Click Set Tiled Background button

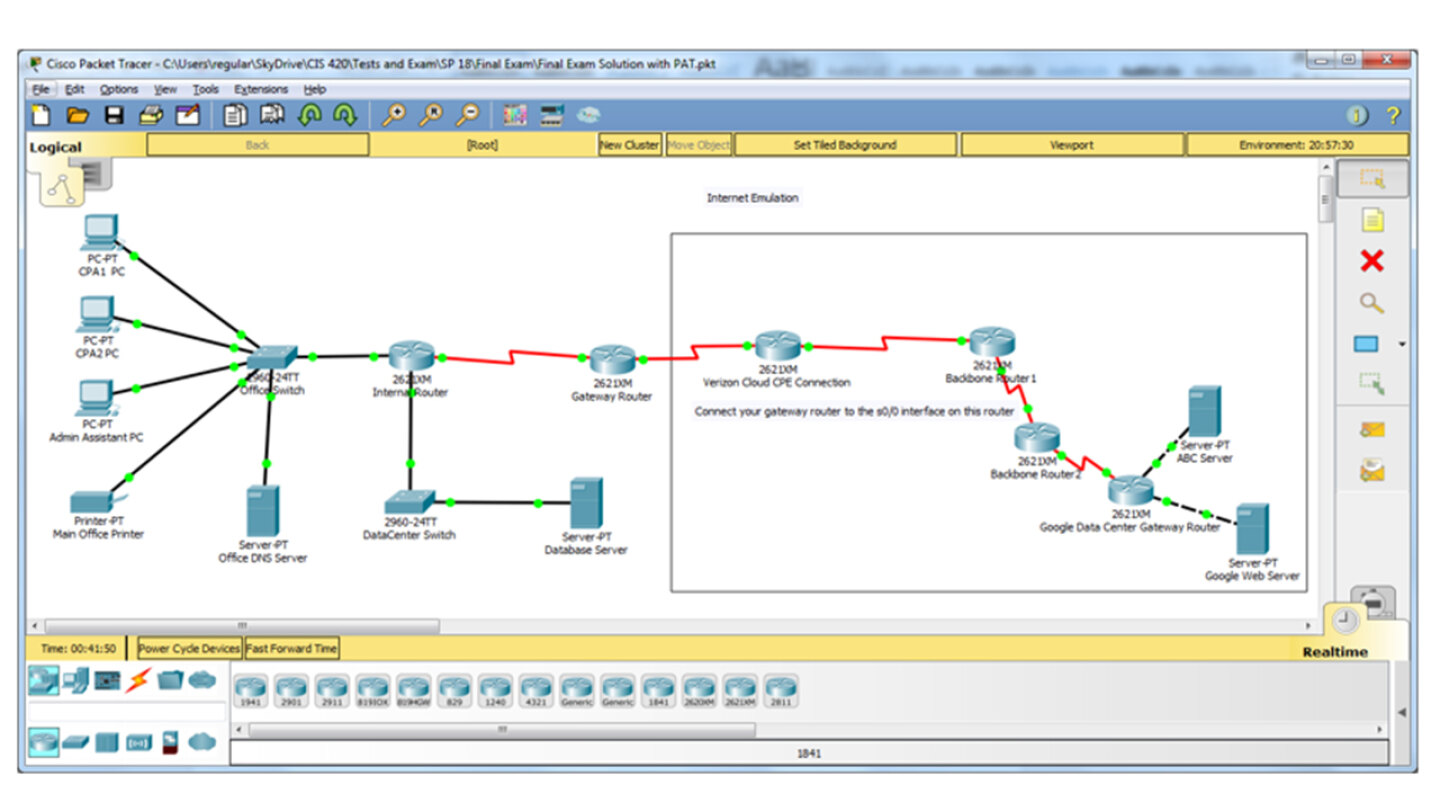point(845,145)
